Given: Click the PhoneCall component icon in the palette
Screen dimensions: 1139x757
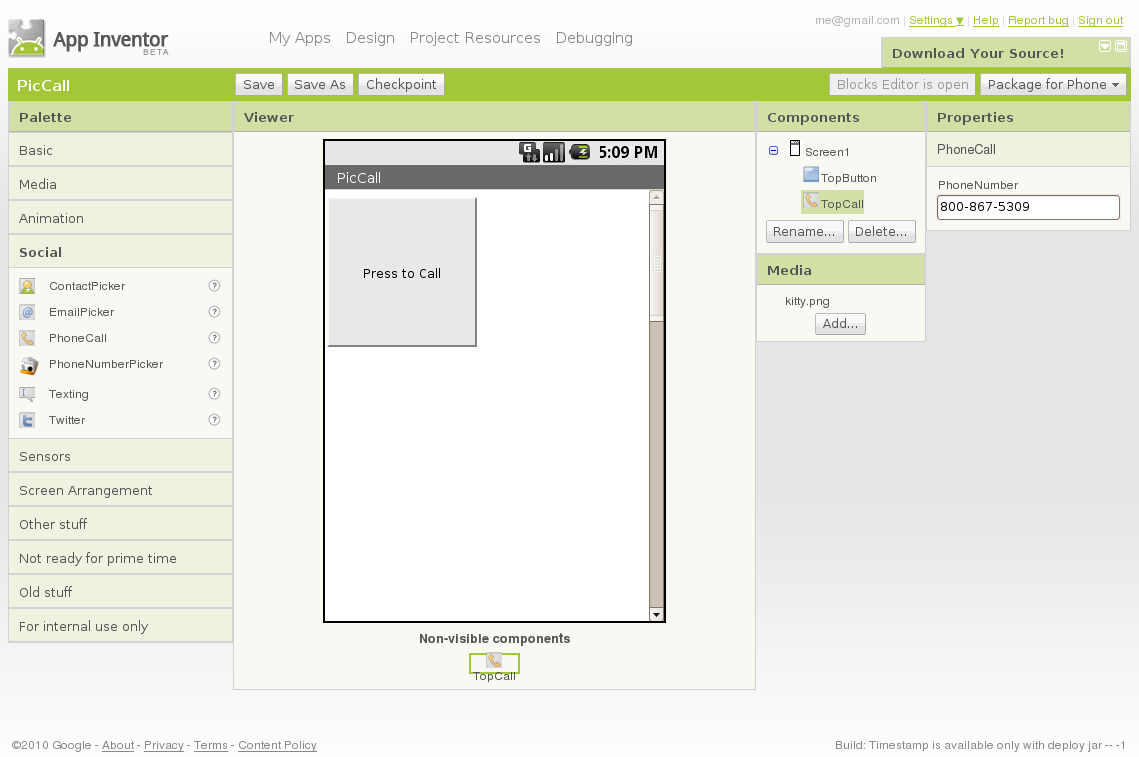Looking at the screenshot, I should [x=27, y=338].
